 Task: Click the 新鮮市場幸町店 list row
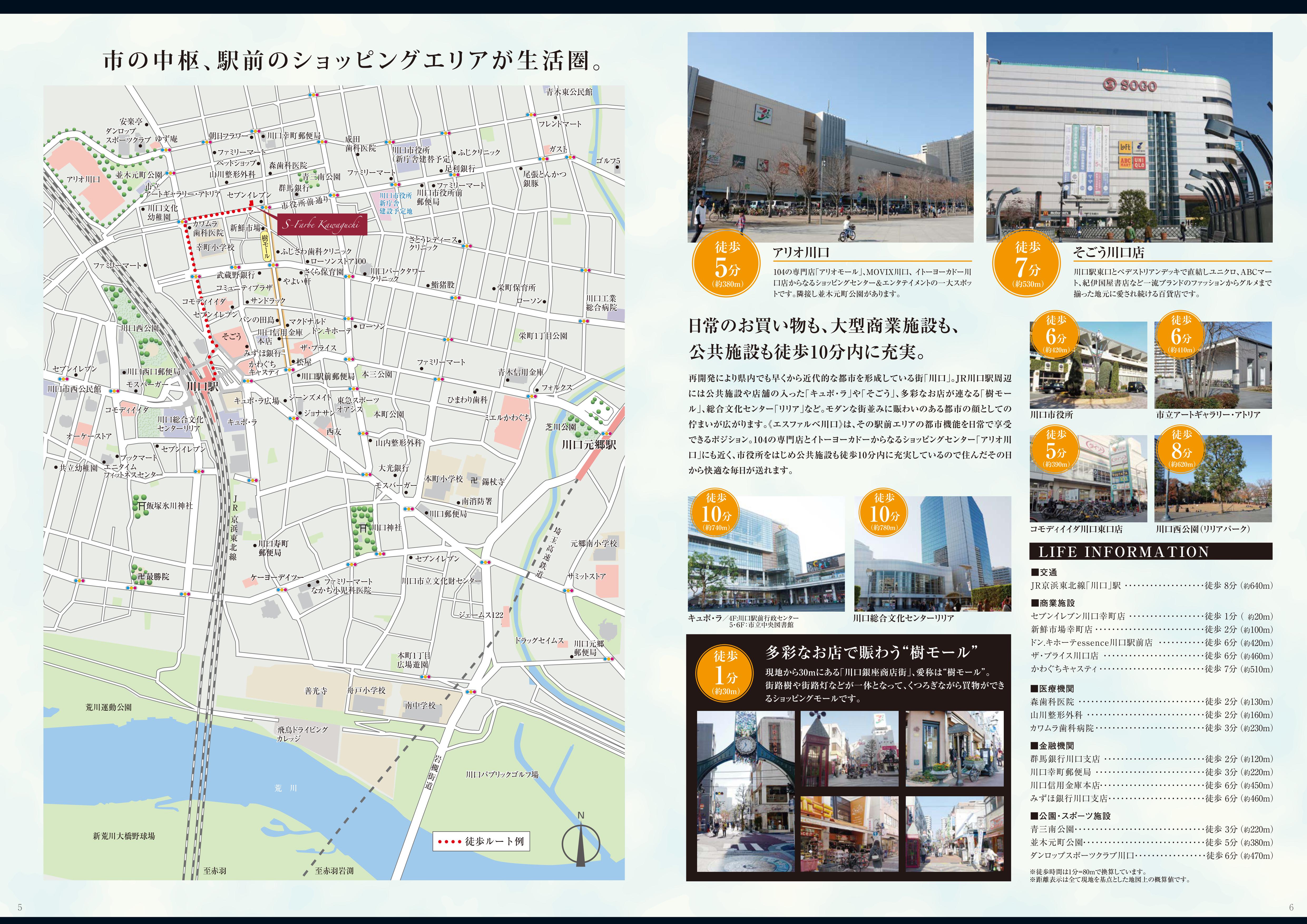click(x=1151, y=629)
